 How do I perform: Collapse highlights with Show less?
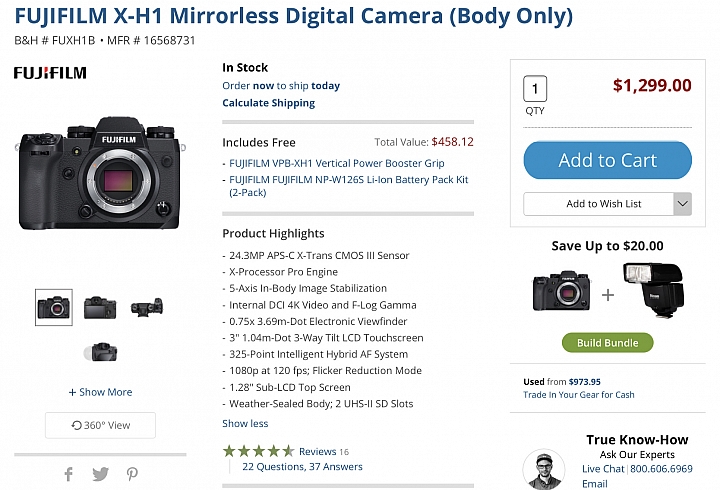point(245,423)
